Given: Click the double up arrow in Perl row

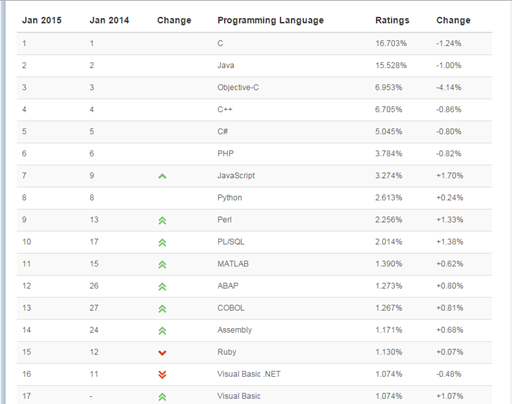Looking at the screenshot, I should 162,220.
